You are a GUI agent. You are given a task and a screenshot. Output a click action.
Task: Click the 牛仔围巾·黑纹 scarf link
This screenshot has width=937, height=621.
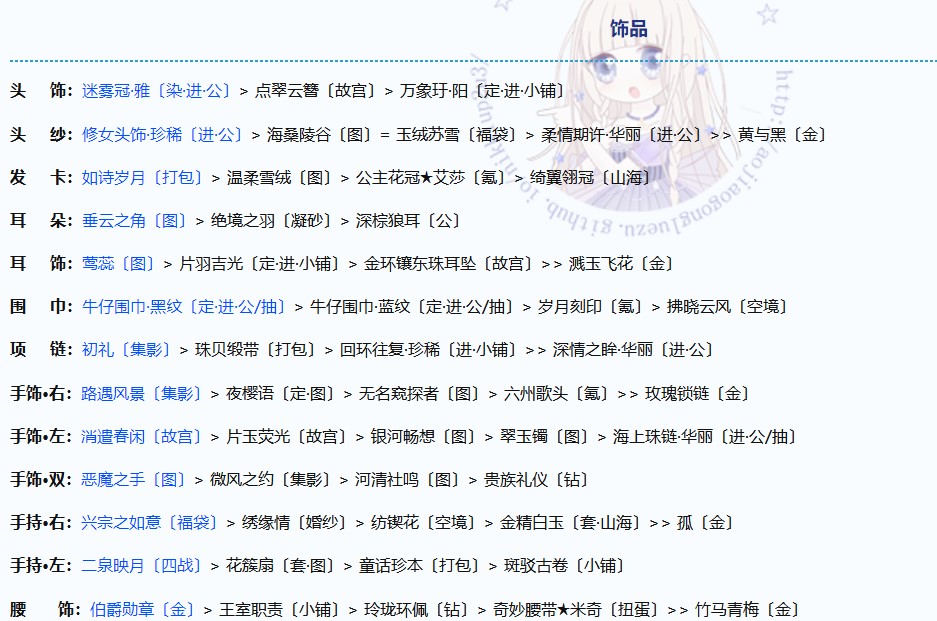pyautogui.click(x=183, y=307)
